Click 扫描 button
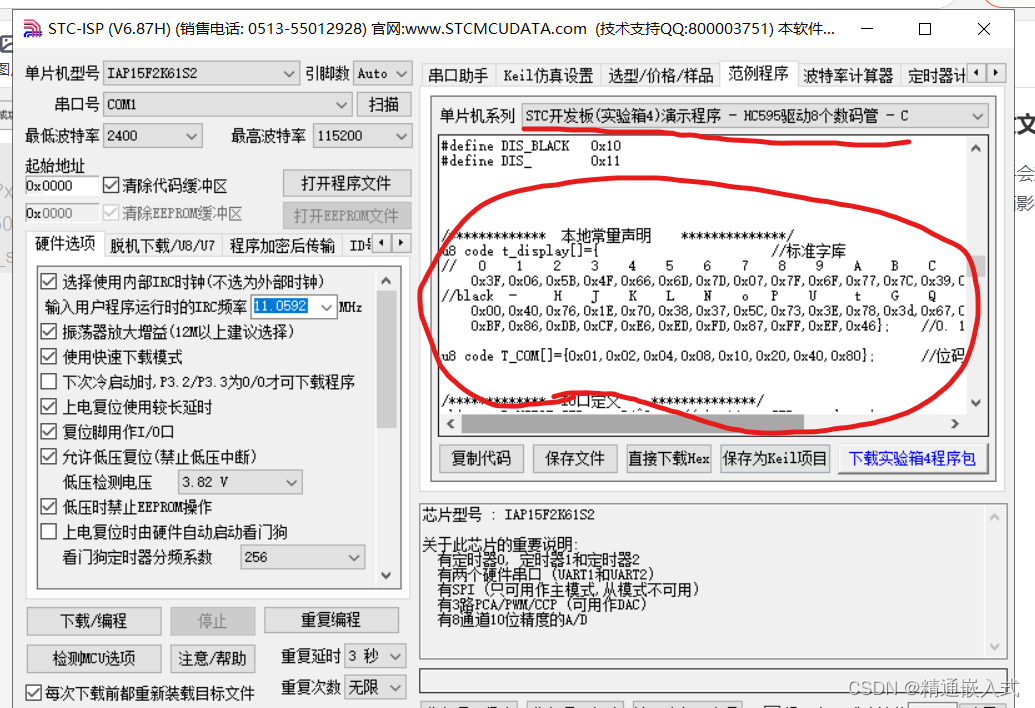The image size is (1035, 708). [x=384, y=104]
